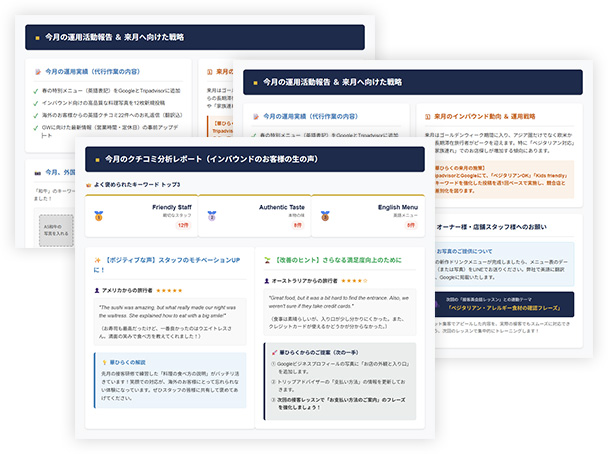Click the bronze medal icon in English Menu card

click(x=325, y=216)
